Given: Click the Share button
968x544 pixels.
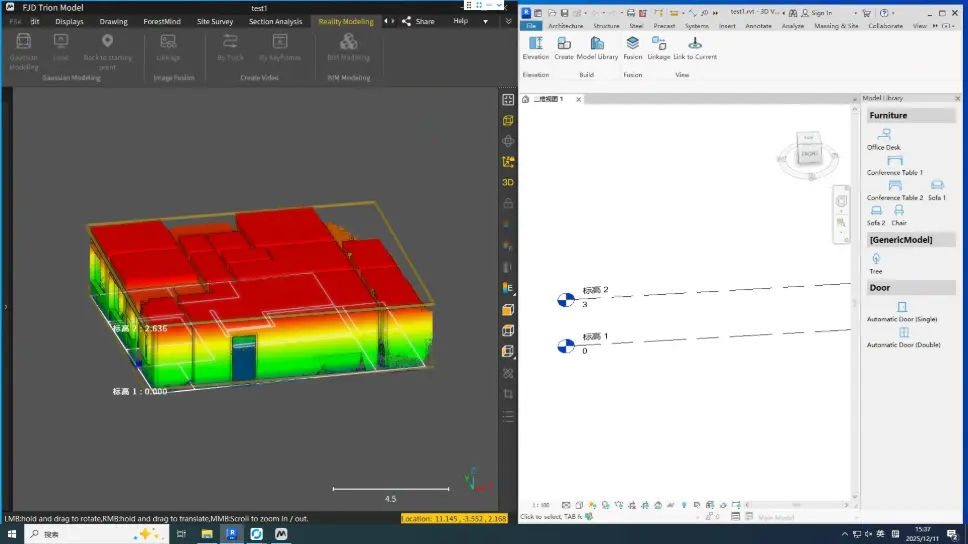Looking at the screenshot, I should point(419,21).
